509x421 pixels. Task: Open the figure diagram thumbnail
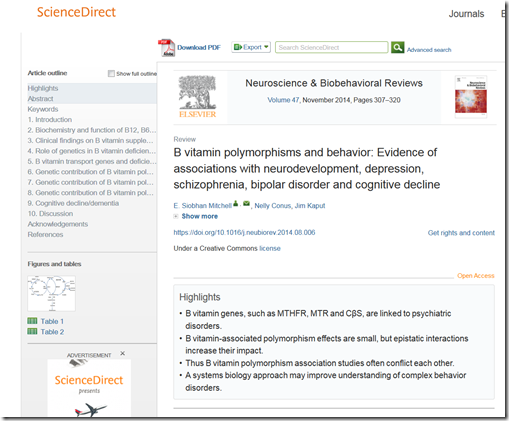[x=51, y=293]
